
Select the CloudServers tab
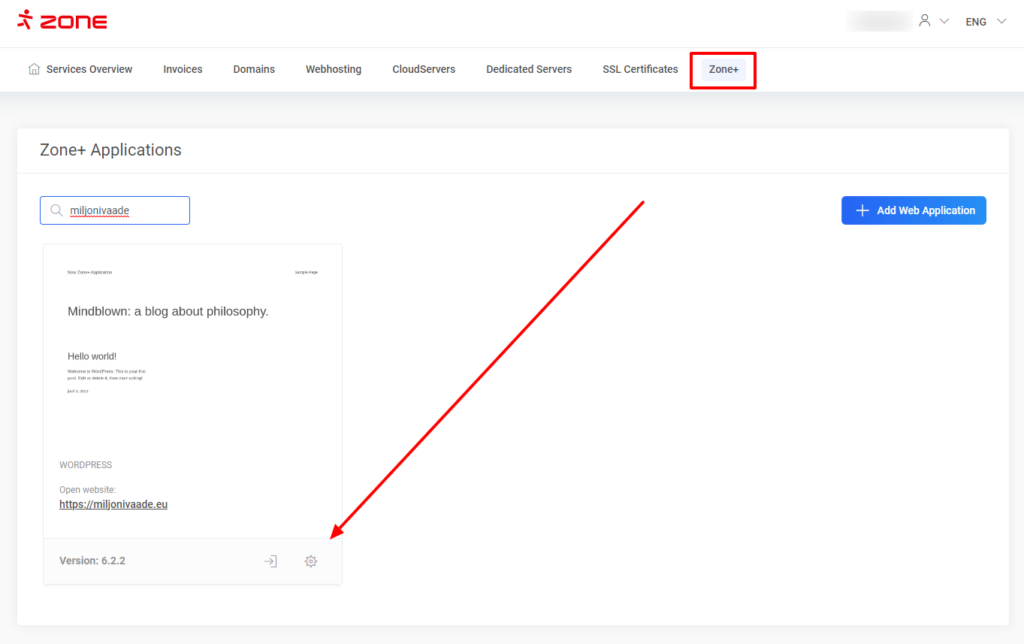tap(423, 70)
